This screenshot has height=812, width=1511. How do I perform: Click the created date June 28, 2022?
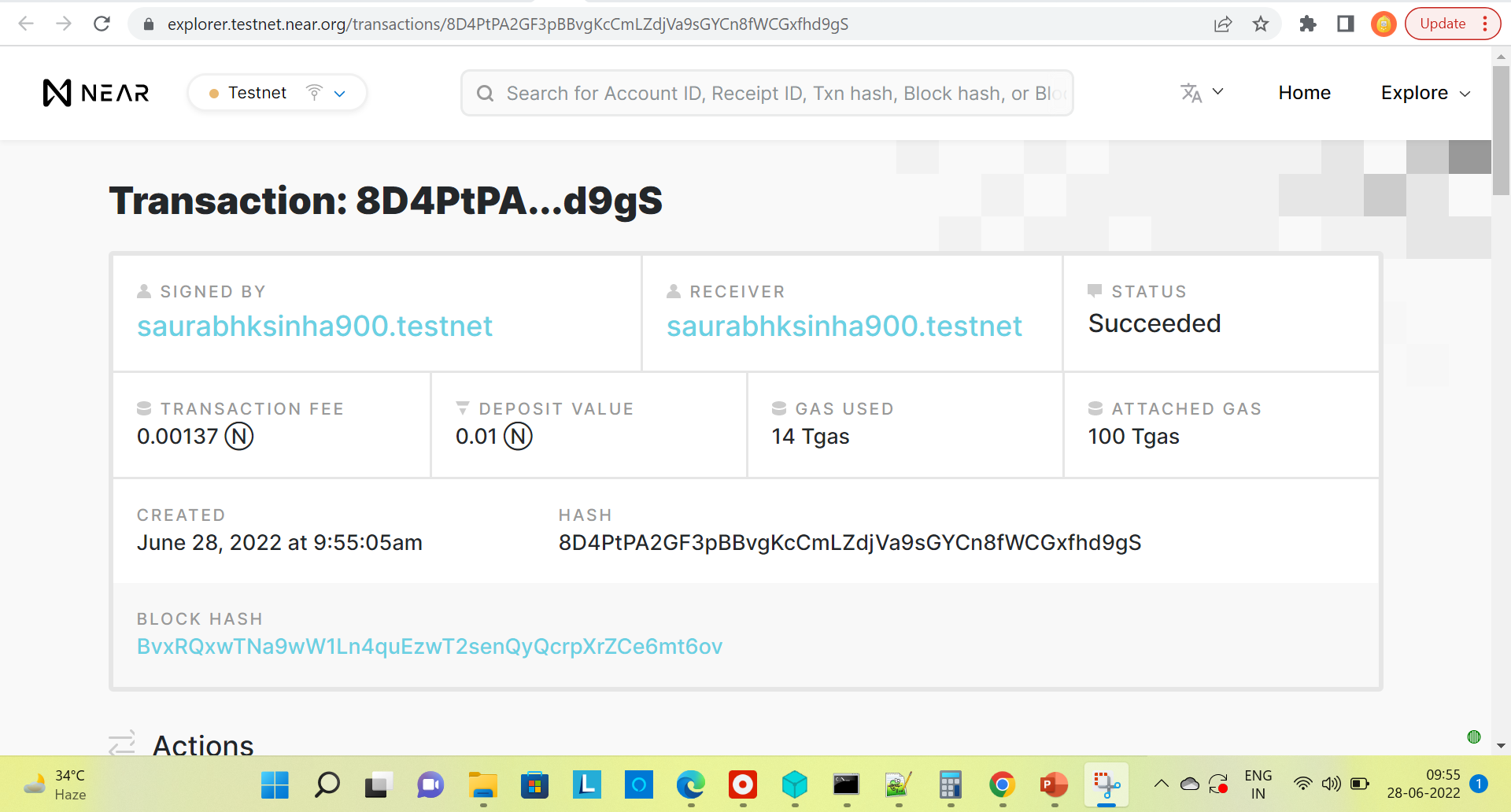coord(279,542)
